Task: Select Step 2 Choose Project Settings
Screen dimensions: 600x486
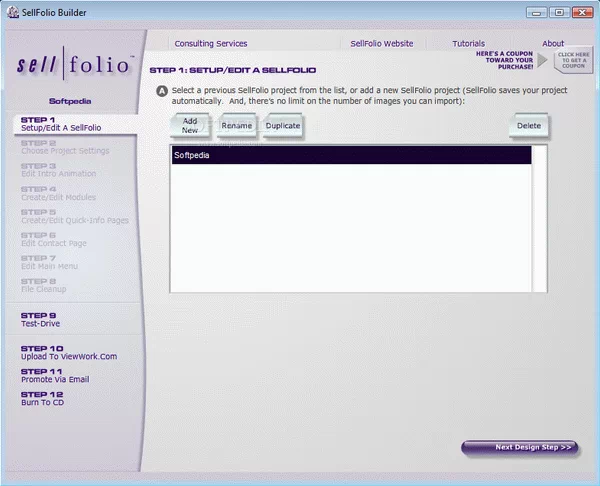Action: coord(65,147)
